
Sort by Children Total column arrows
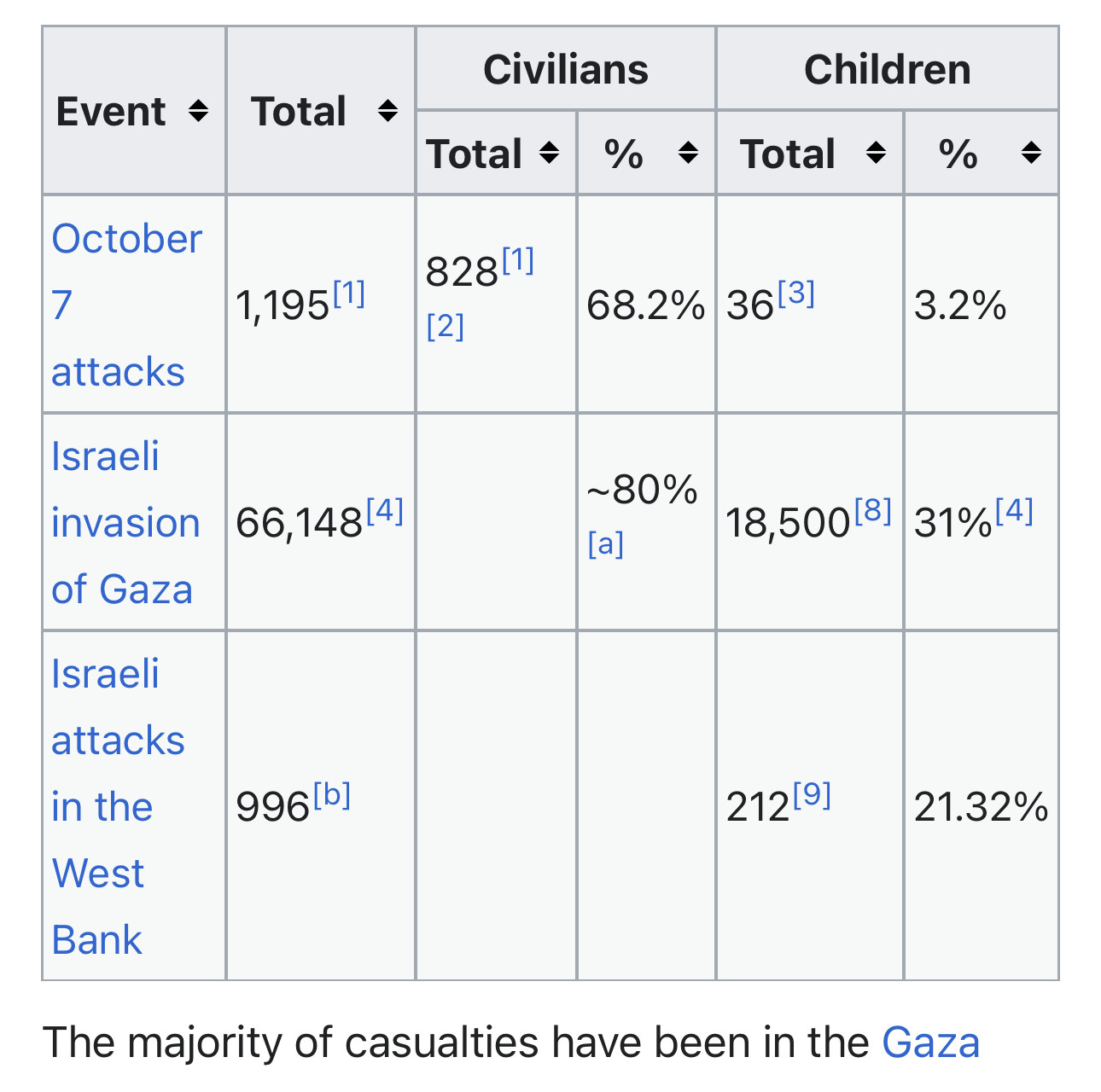tap(876, 154)
